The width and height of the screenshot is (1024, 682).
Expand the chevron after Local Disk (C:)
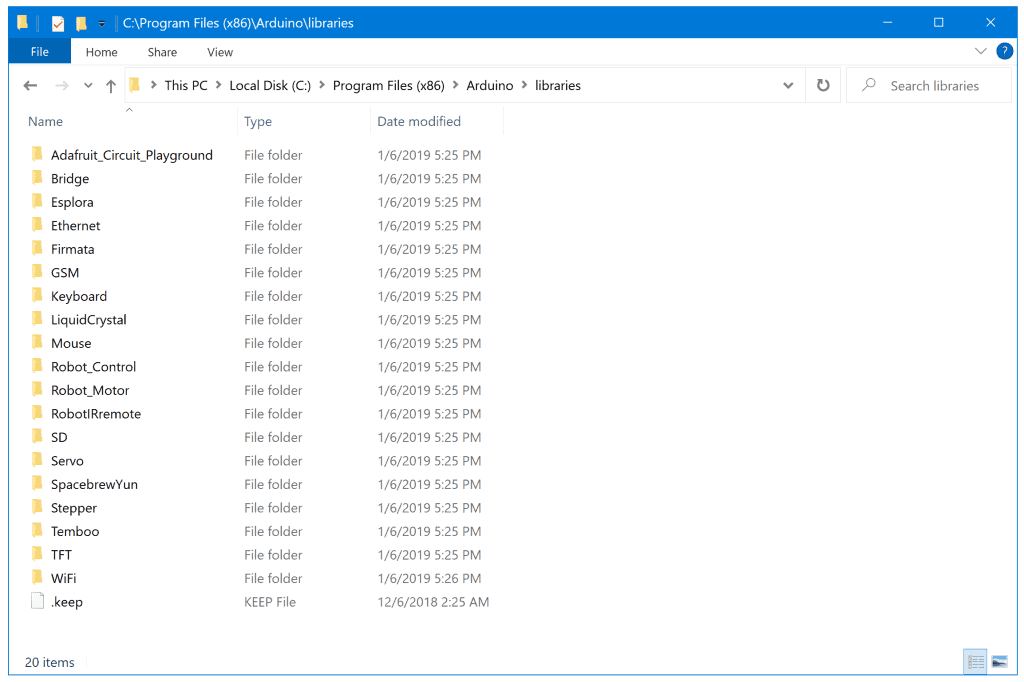[x=322, y=85]
